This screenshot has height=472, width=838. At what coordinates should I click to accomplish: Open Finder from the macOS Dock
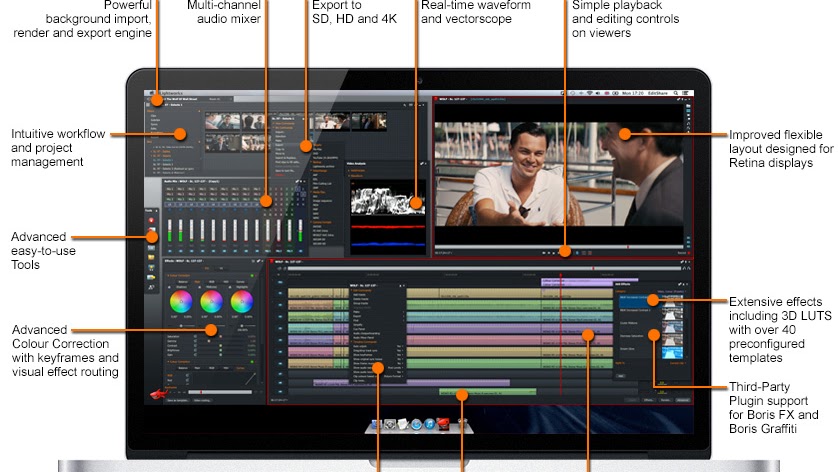377,424
